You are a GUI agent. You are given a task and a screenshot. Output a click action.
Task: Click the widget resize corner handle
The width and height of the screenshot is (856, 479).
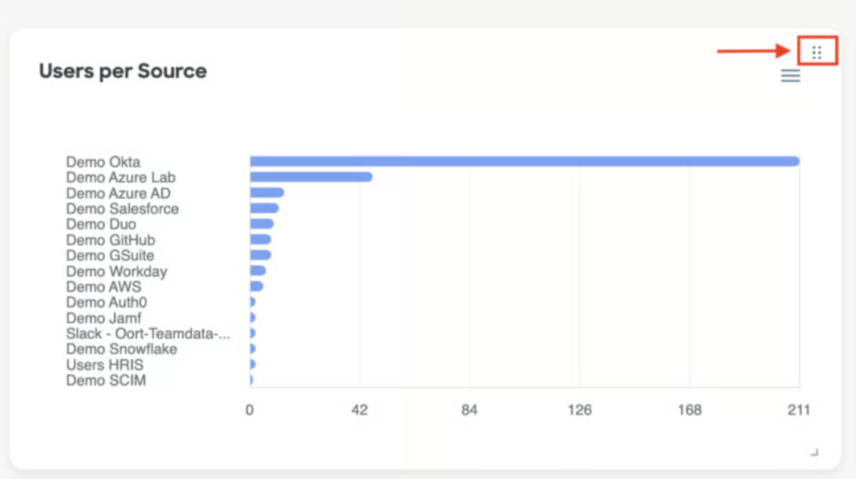click(x=814, y=453)
